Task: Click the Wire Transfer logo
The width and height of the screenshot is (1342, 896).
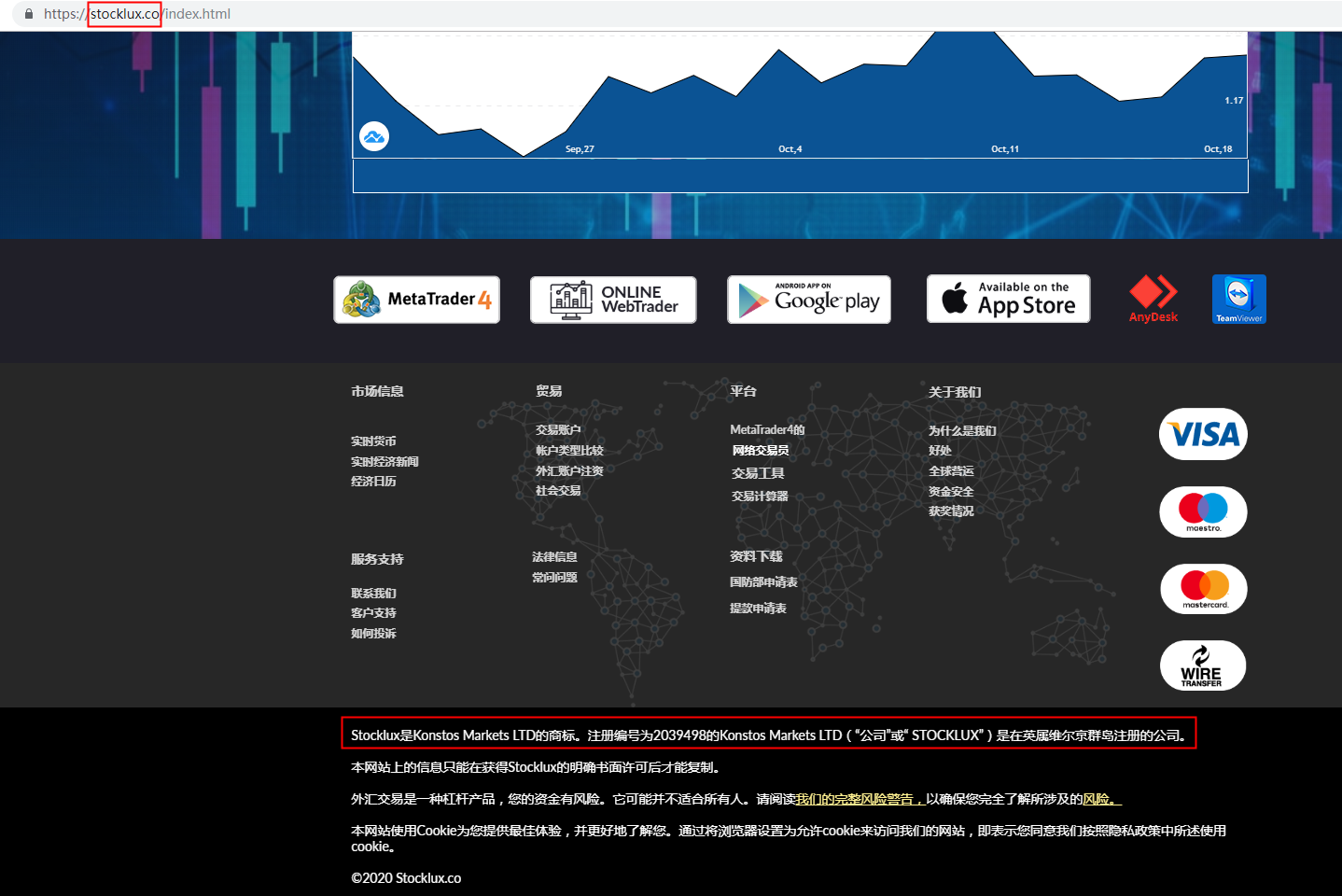Action: (1203, 665)
